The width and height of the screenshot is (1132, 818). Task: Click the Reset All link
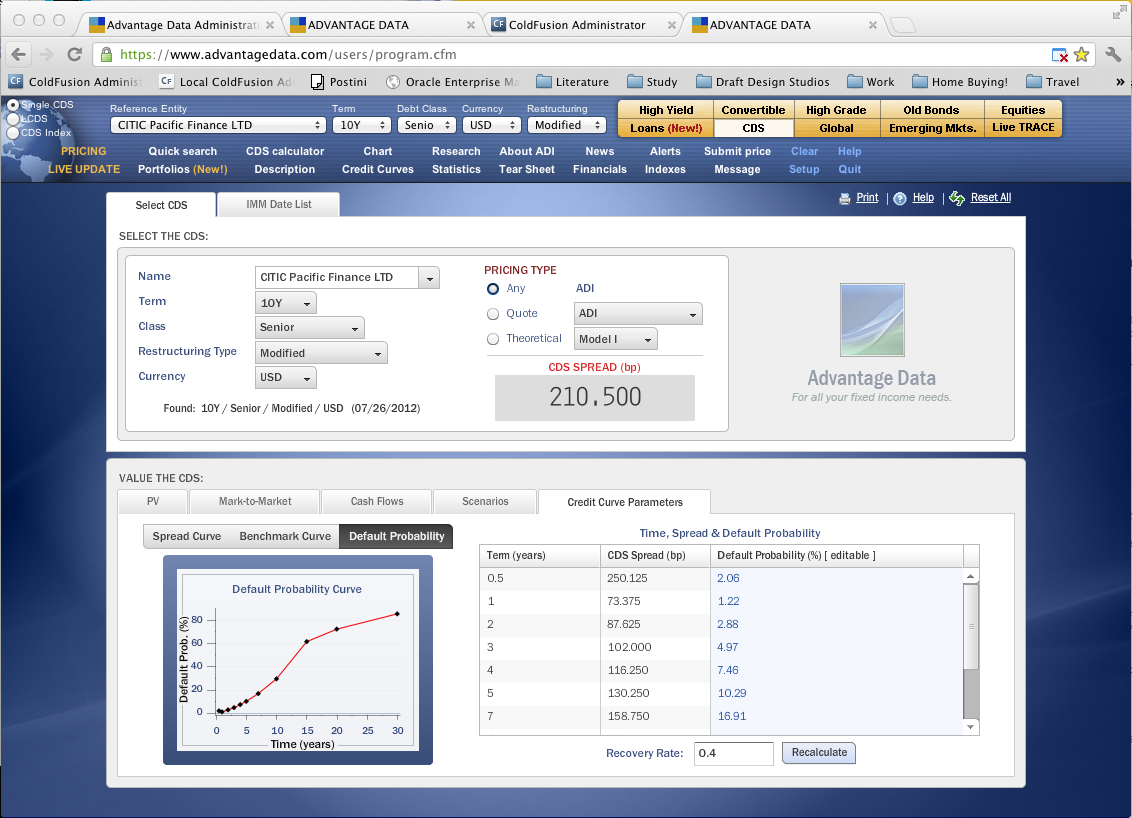coord(990,197)
